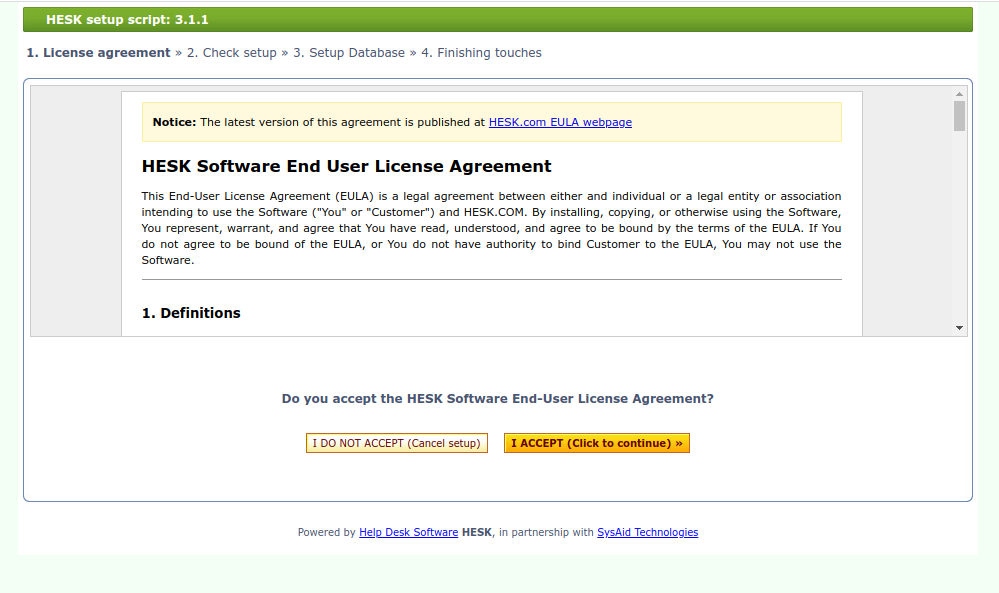Open the HESK.com EULA webpage link
This screenshot has width=999, height=593.
(x=560, y=122)
